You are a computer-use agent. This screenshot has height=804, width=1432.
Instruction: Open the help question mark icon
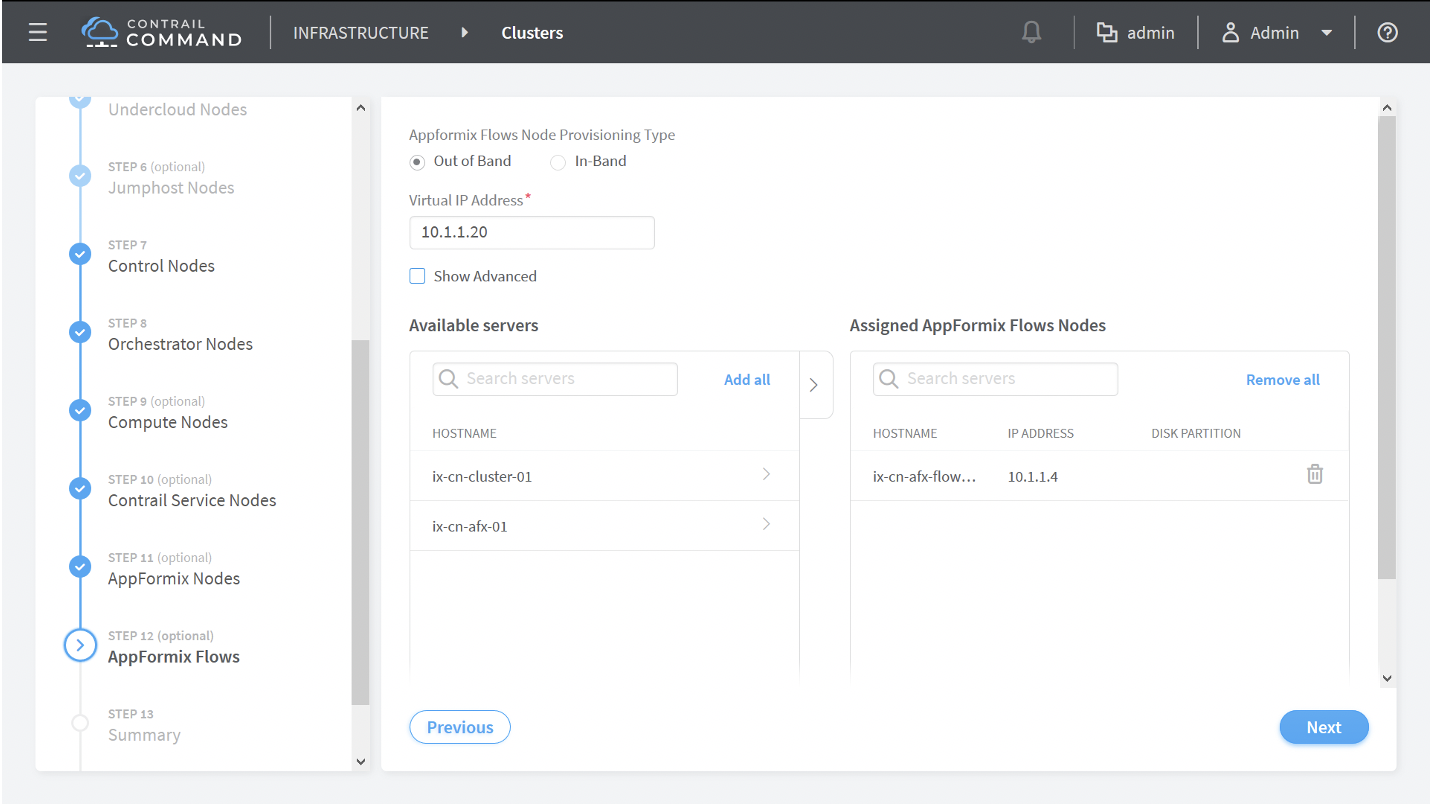1387,33
